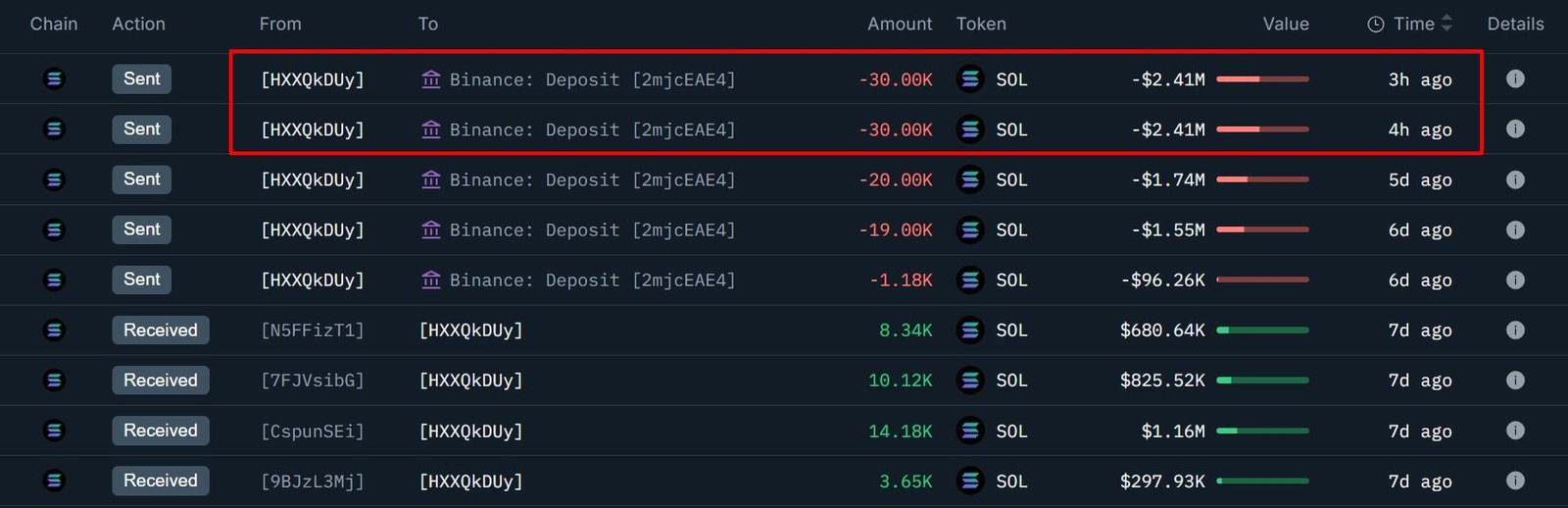Click Received badge on the 3.65K row
This screenshot has width=1568, height=508.
point(161,481)
